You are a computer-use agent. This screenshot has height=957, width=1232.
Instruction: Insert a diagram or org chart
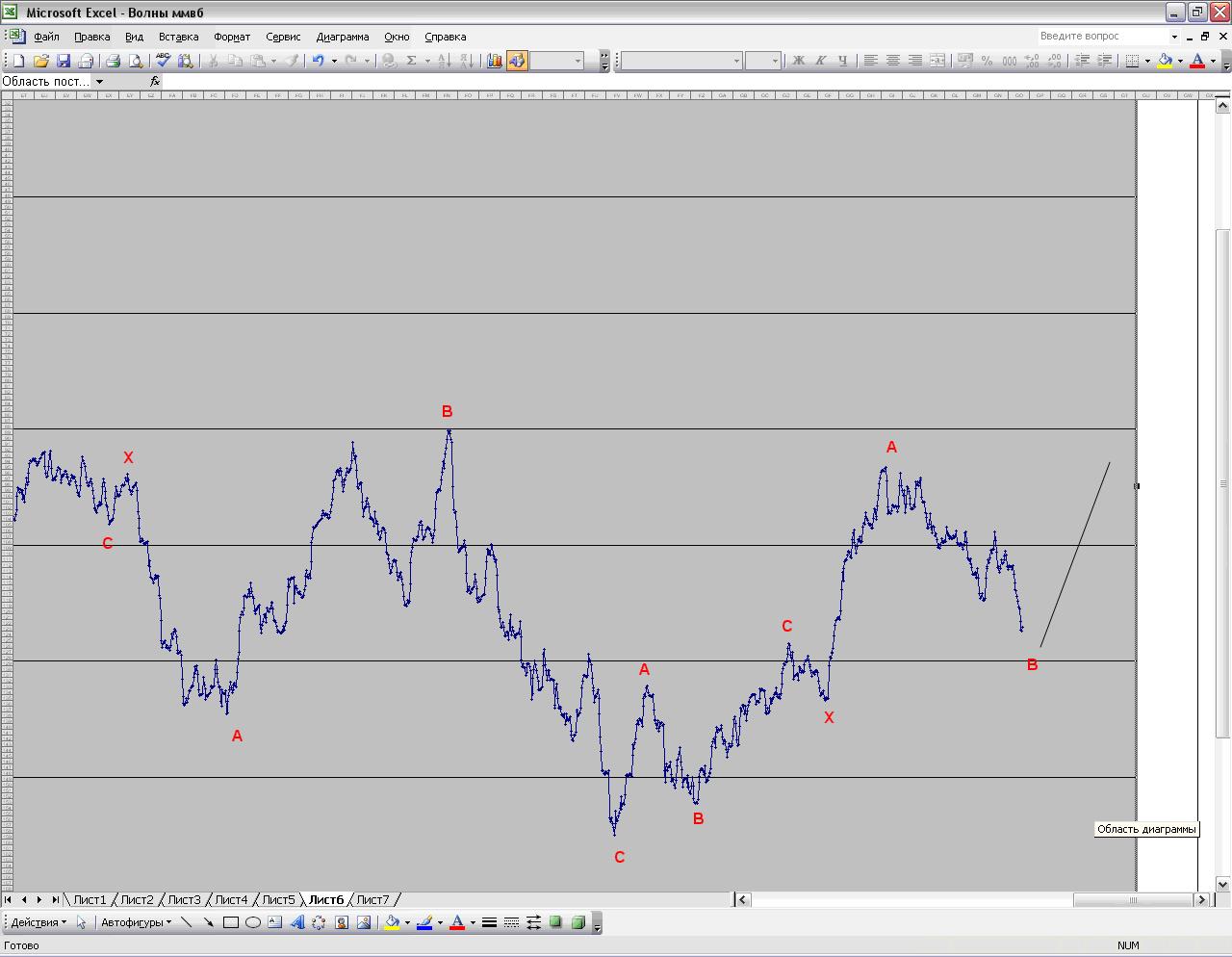[x=319, y=922]
